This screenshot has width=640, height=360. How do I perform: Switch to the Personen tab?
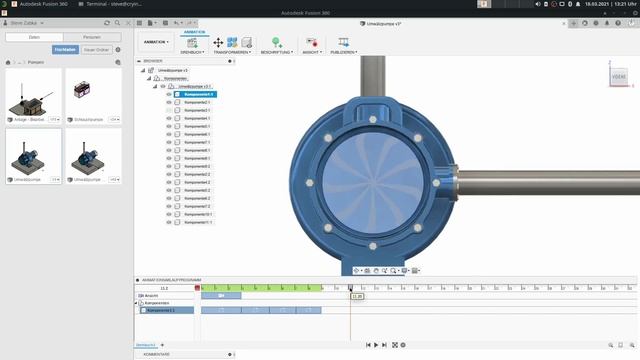click(x=92, y=37)
